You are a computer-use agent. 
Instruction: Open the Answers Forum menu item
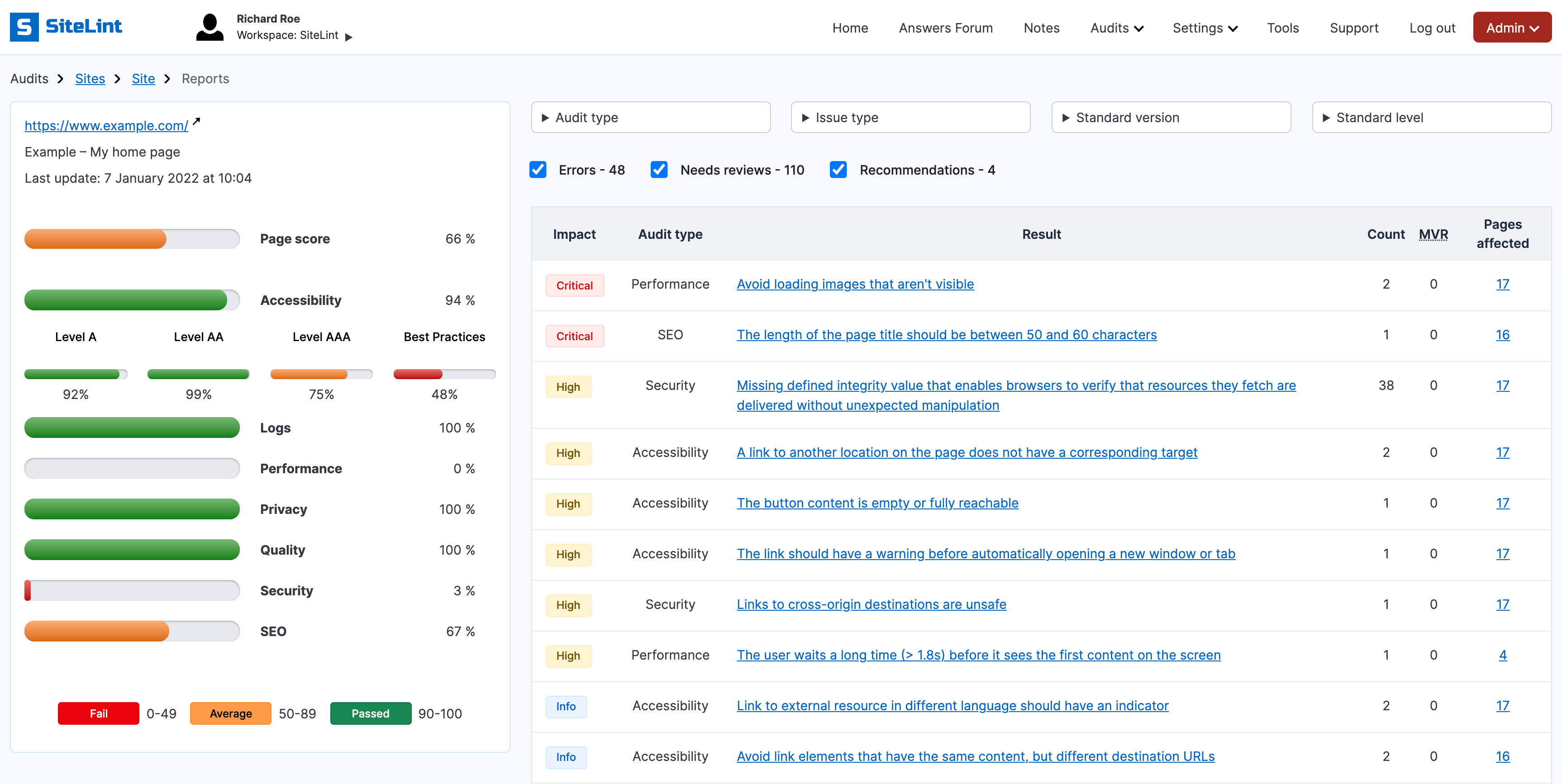coord(945,28)
